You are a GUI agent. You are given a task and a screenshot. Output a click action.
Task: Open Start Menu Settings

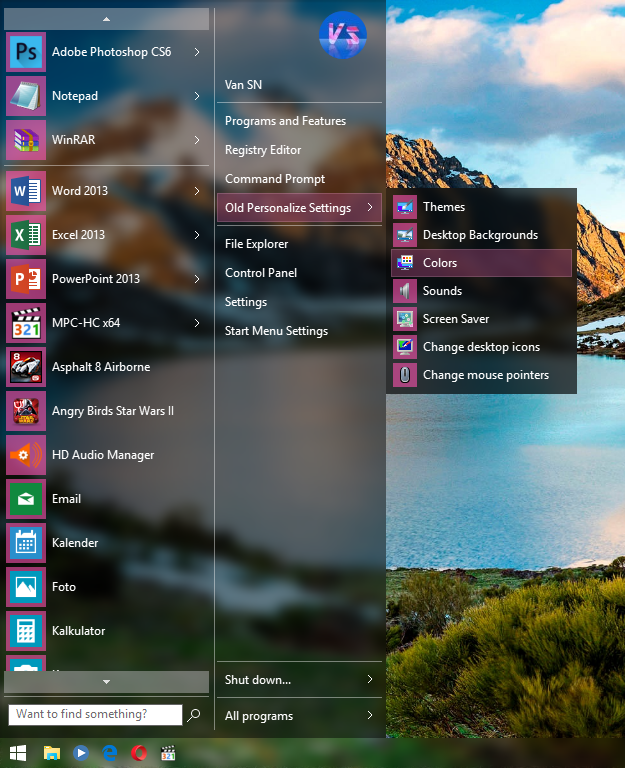[x=299, y=331]
